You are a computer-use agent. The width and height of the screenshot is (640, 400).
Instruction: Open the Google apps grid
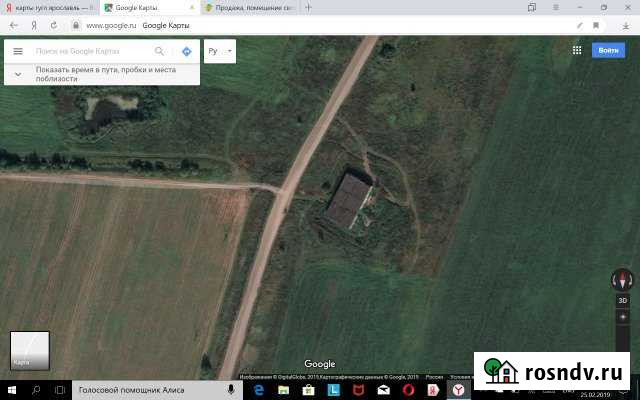(577, 50)
